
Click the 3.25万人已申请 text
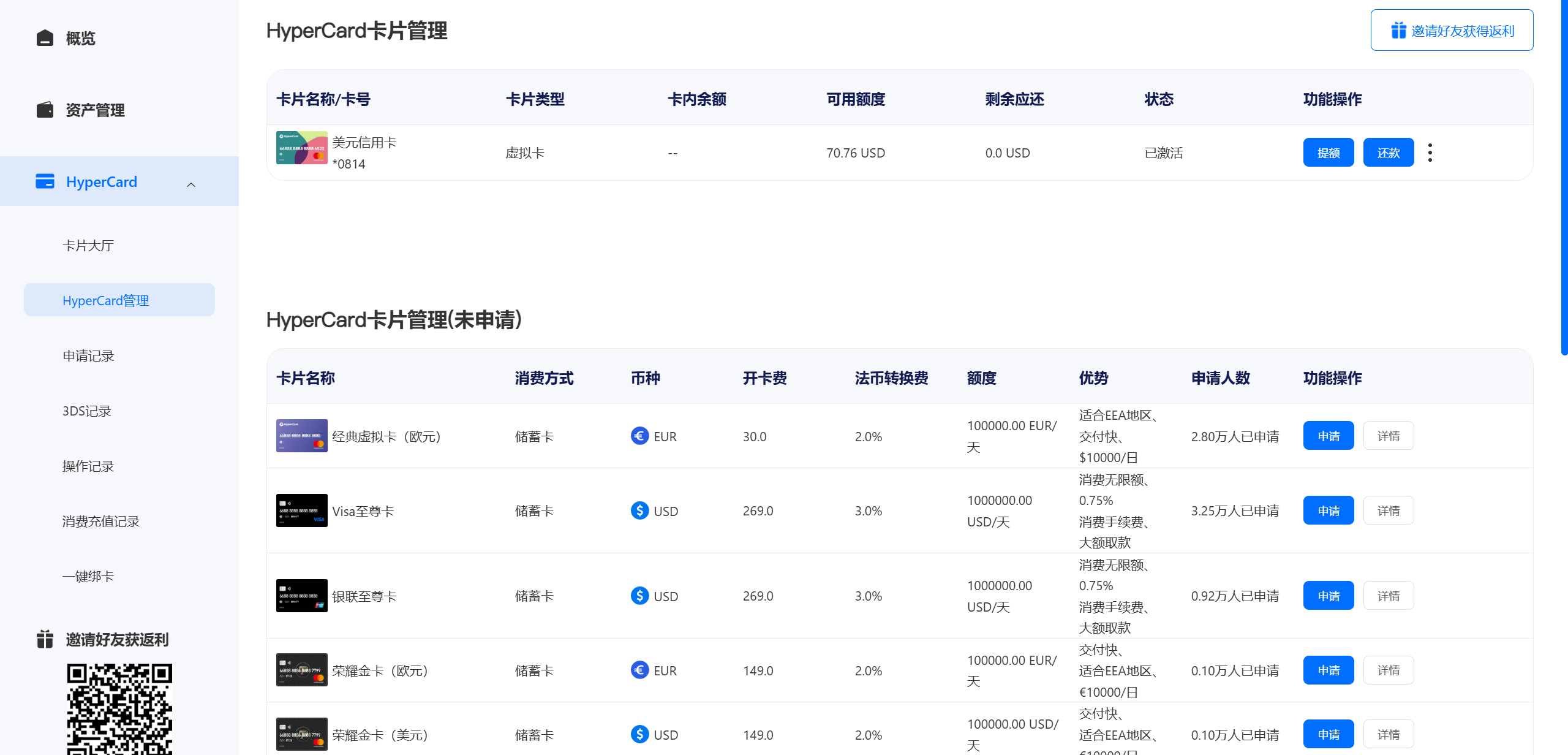tap(1235, 511)
